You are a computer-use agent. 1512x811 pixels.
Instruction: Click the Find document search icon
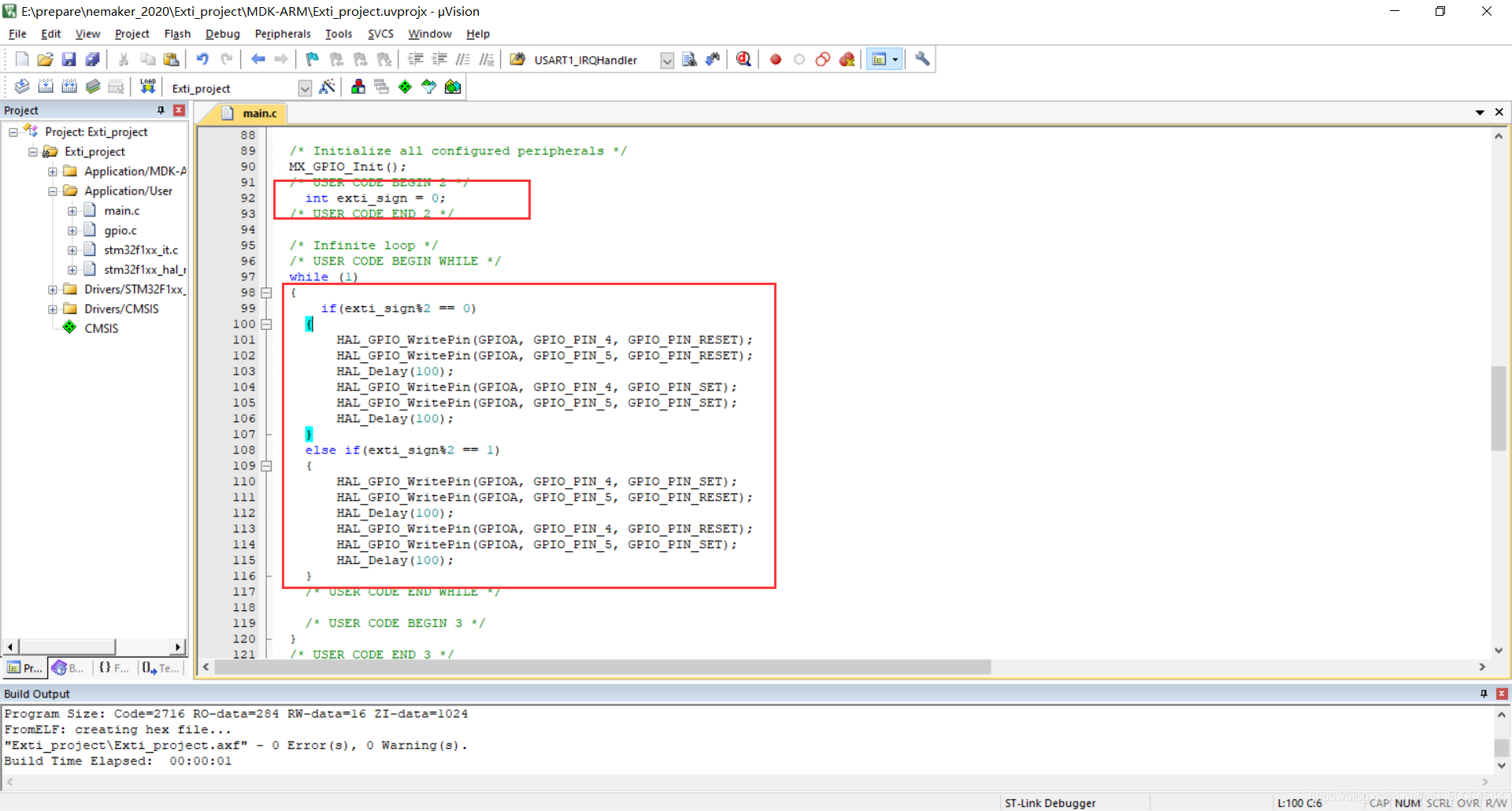click(x=689, y=59)
